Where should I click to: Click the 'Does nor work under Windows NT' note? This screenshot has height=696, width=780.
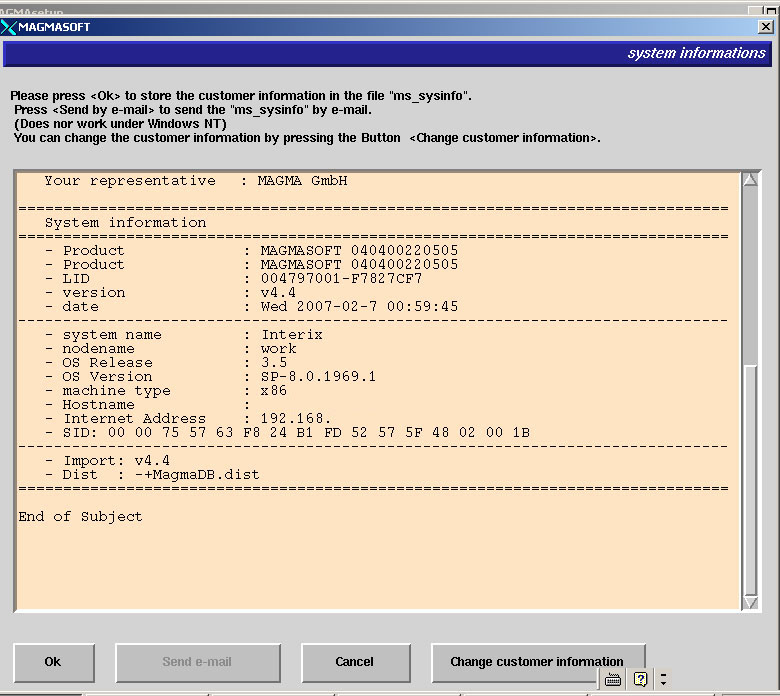(x=120, y=123)
